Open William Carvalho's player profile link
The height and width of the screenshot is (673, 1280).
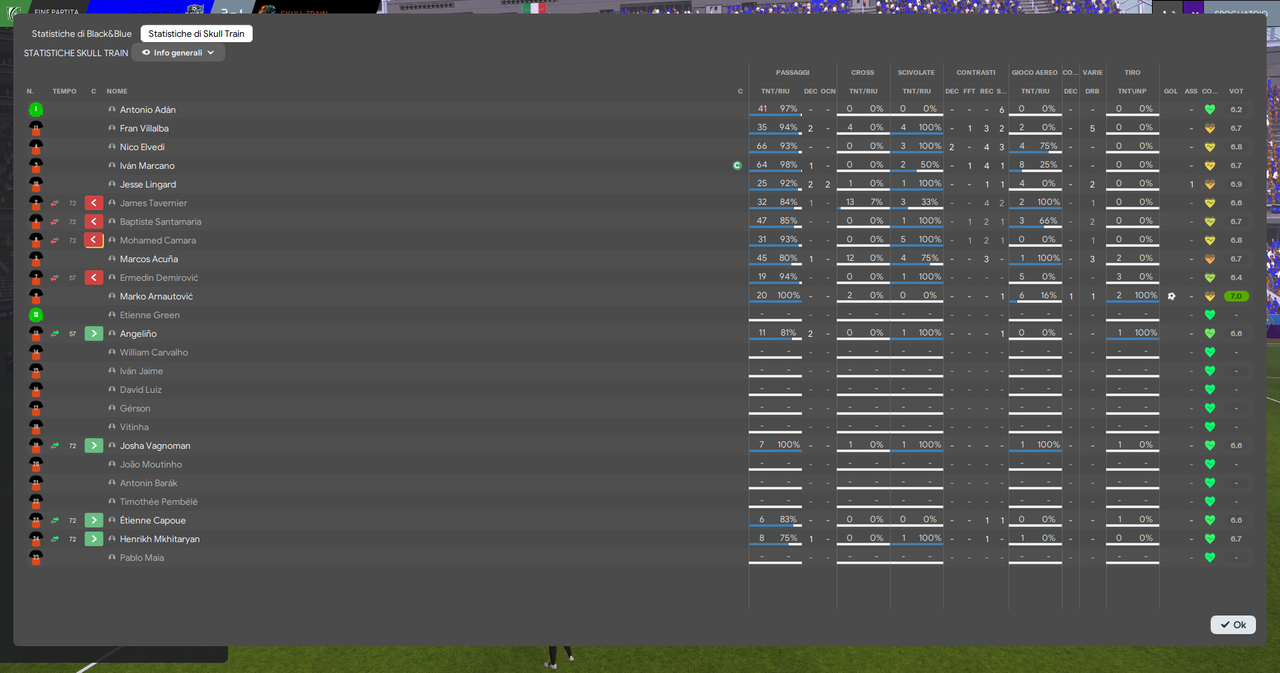pos(154,353)
